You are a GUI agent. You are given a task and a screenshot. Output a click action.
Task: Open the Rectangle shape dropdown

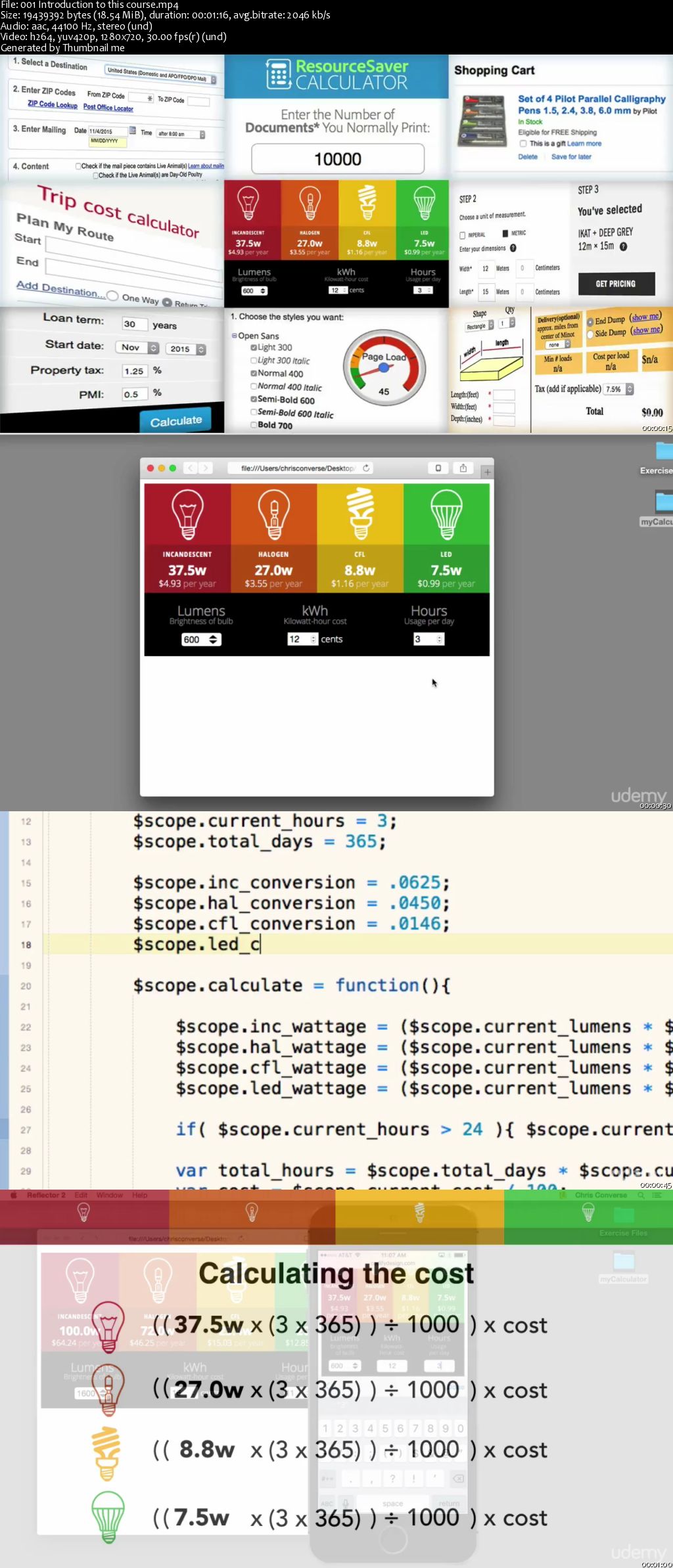tap(480, 326)
